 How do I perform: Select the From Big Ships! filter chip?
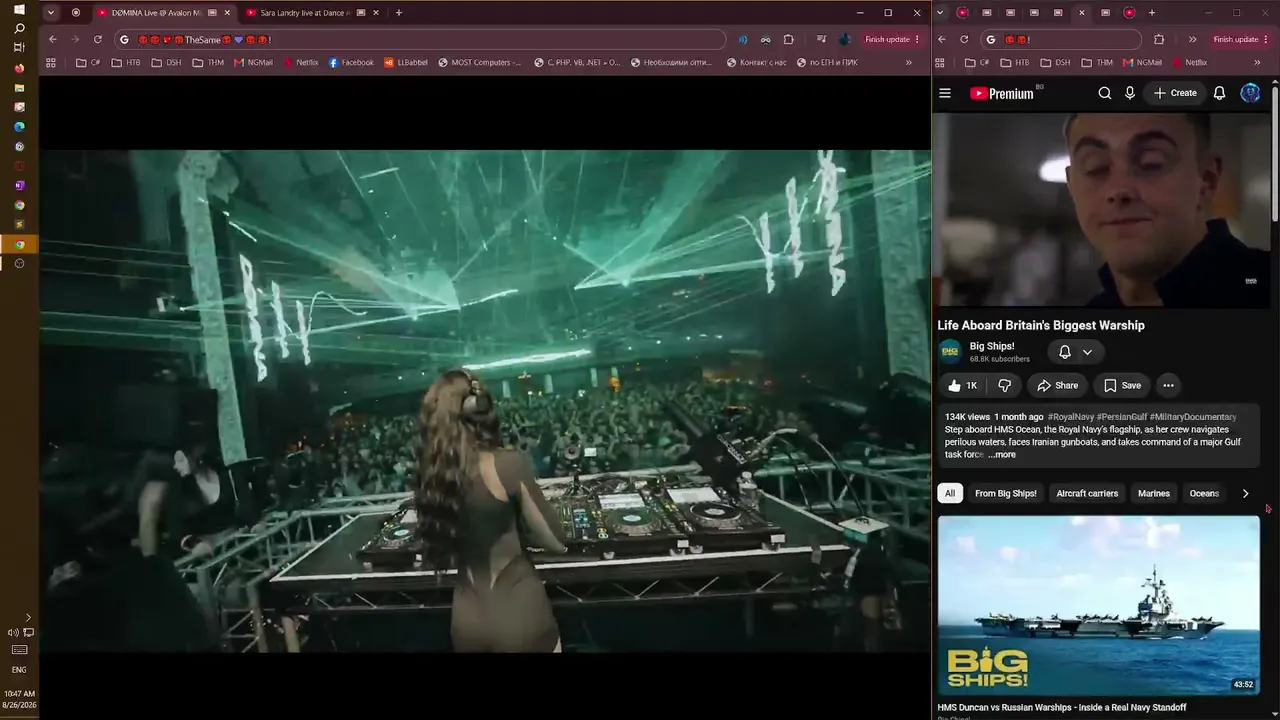point(1006,493)
